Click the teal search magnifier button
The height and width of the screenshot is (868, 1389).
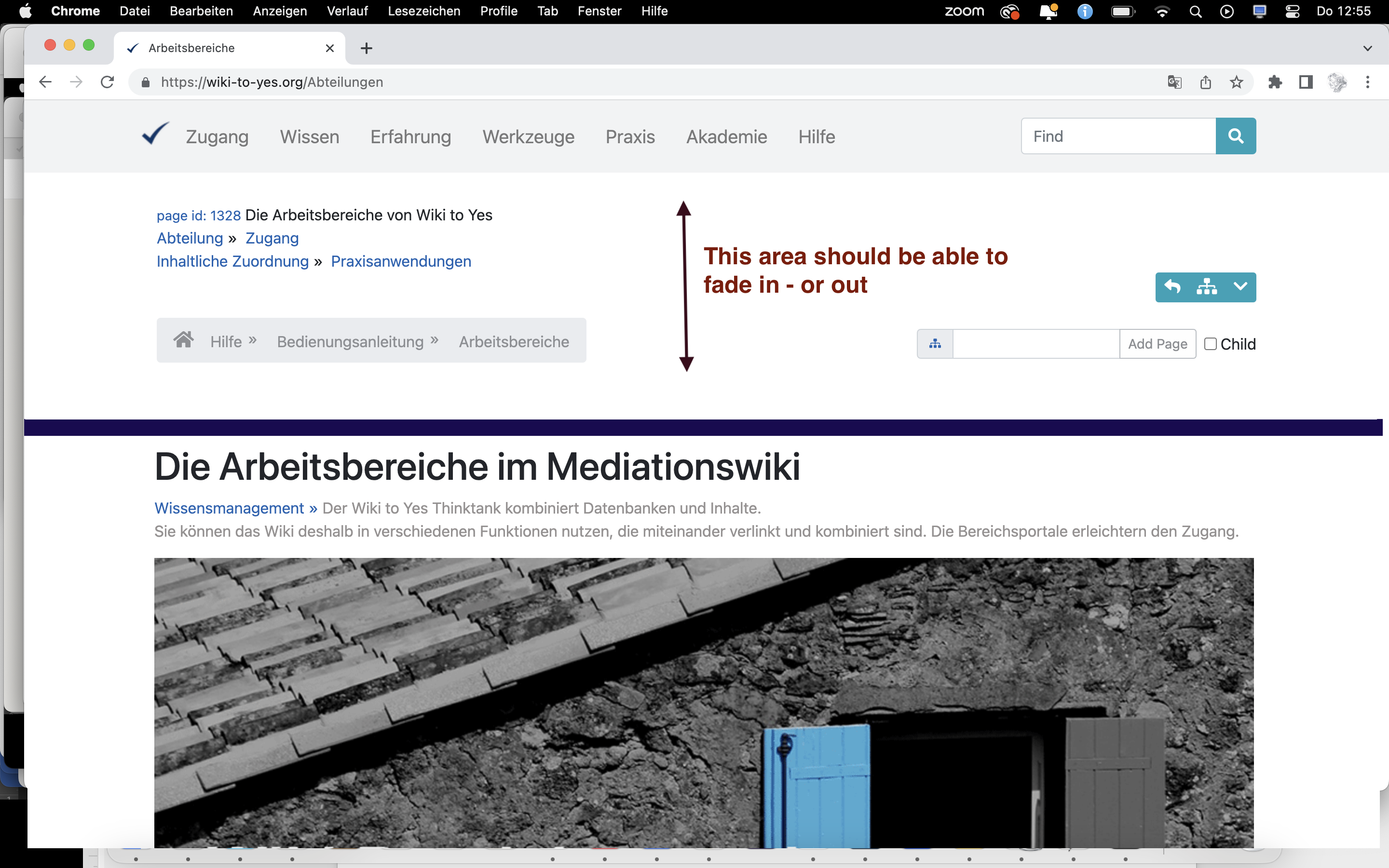(1235, 136)
